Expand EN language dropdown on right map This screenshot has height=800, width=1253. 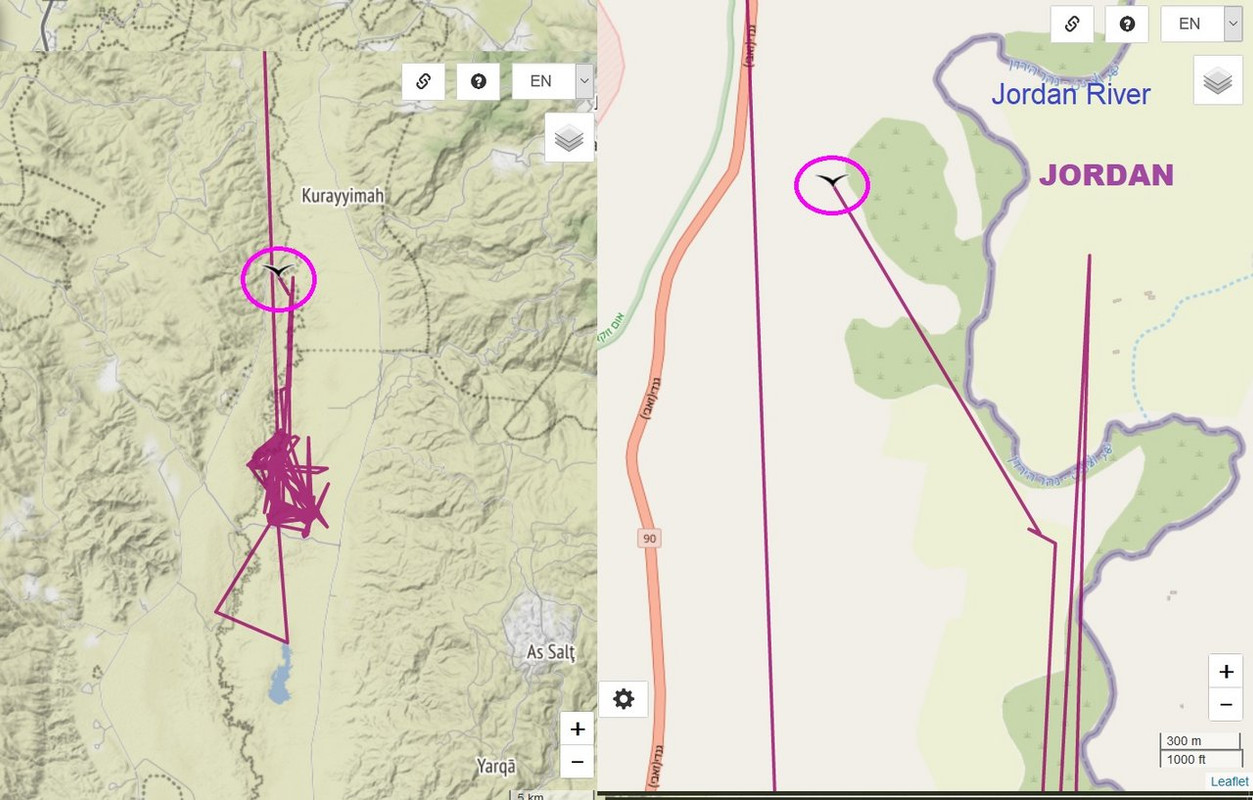click(x=1201, y=24)
